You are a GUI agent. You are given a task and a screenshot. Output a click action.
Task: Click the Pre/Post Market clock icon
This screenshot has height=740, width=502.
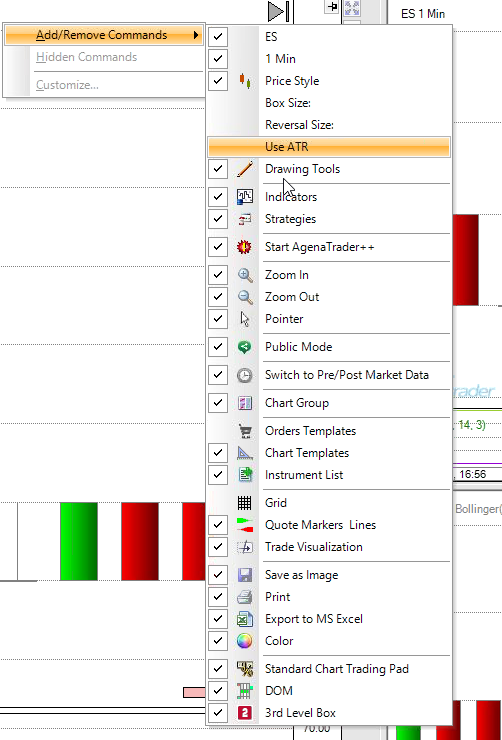[244, 375]
